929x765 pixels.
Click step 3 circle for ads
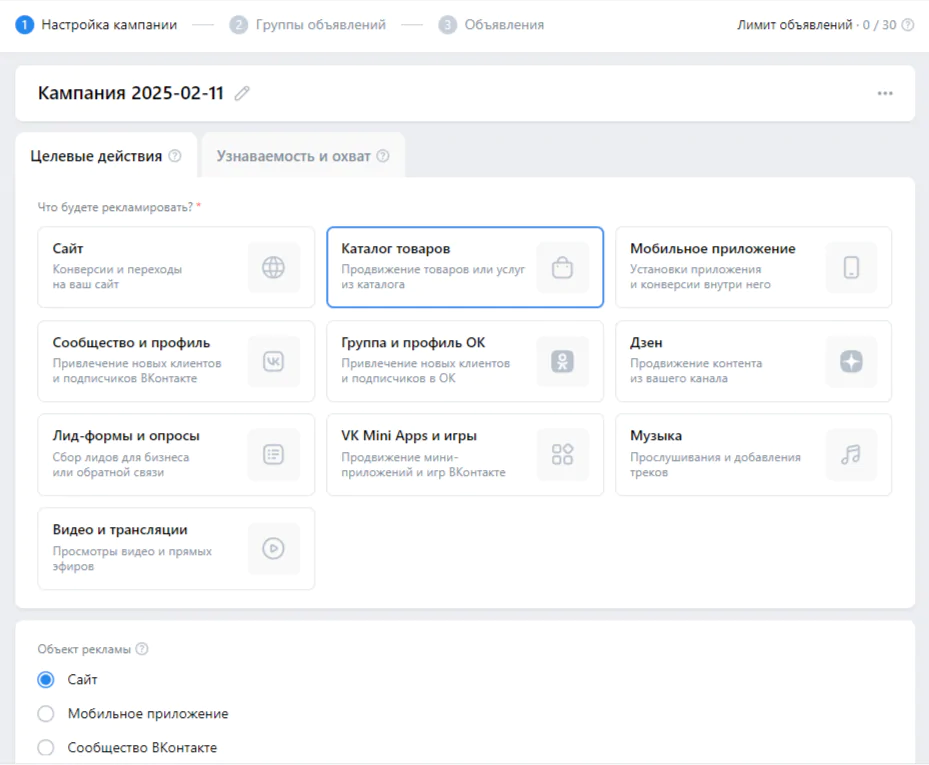pyautogui.click(x=447, y=25)
